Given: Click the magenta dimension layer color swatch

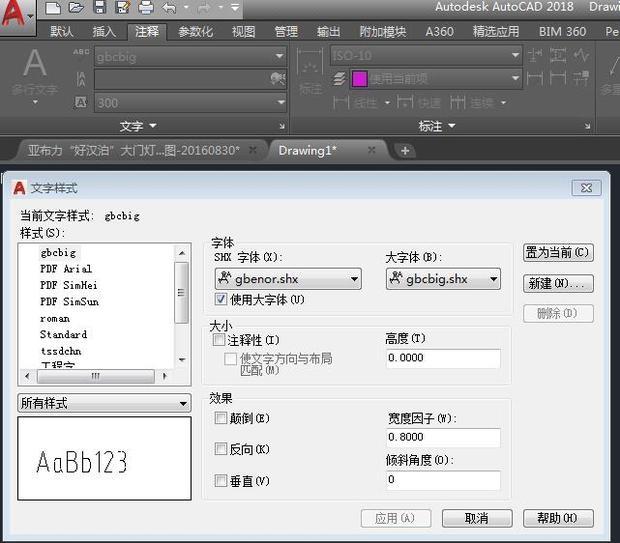Looking at the screenshot, I should [359, 78].
